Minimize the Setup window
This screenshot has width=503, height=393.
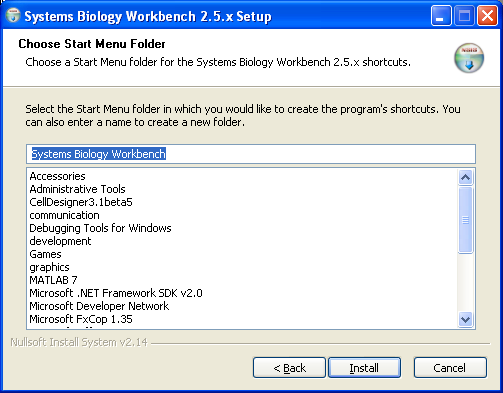(441, 16)
